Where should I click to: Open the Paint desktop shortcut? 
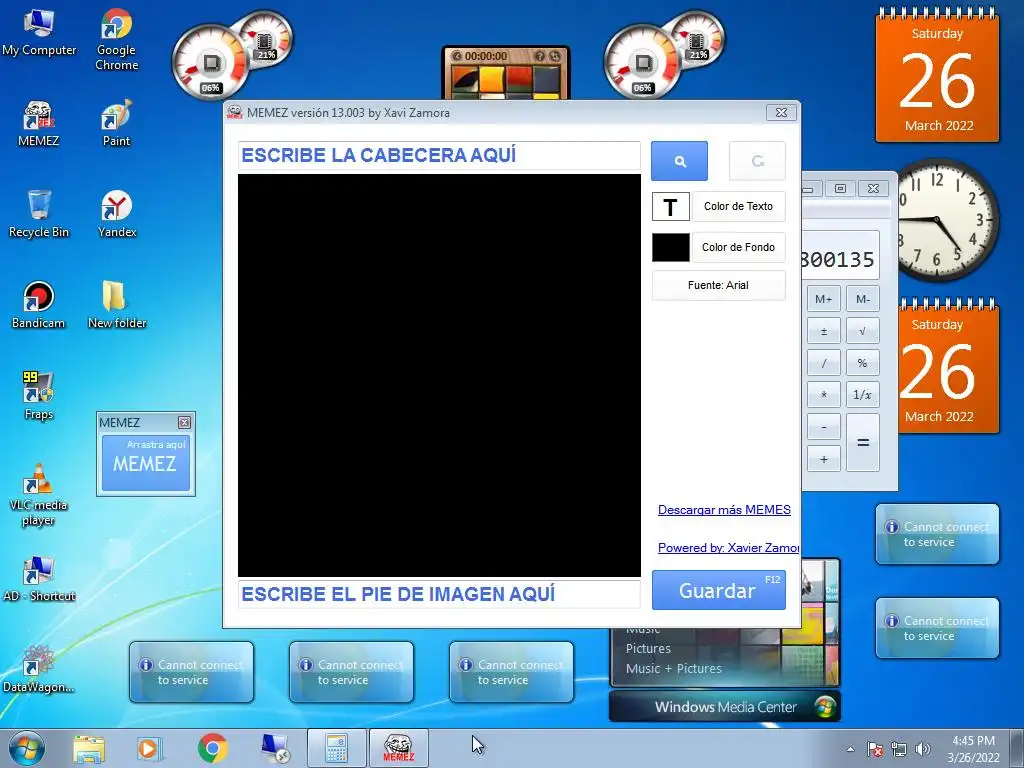click(x=116, y=123)
